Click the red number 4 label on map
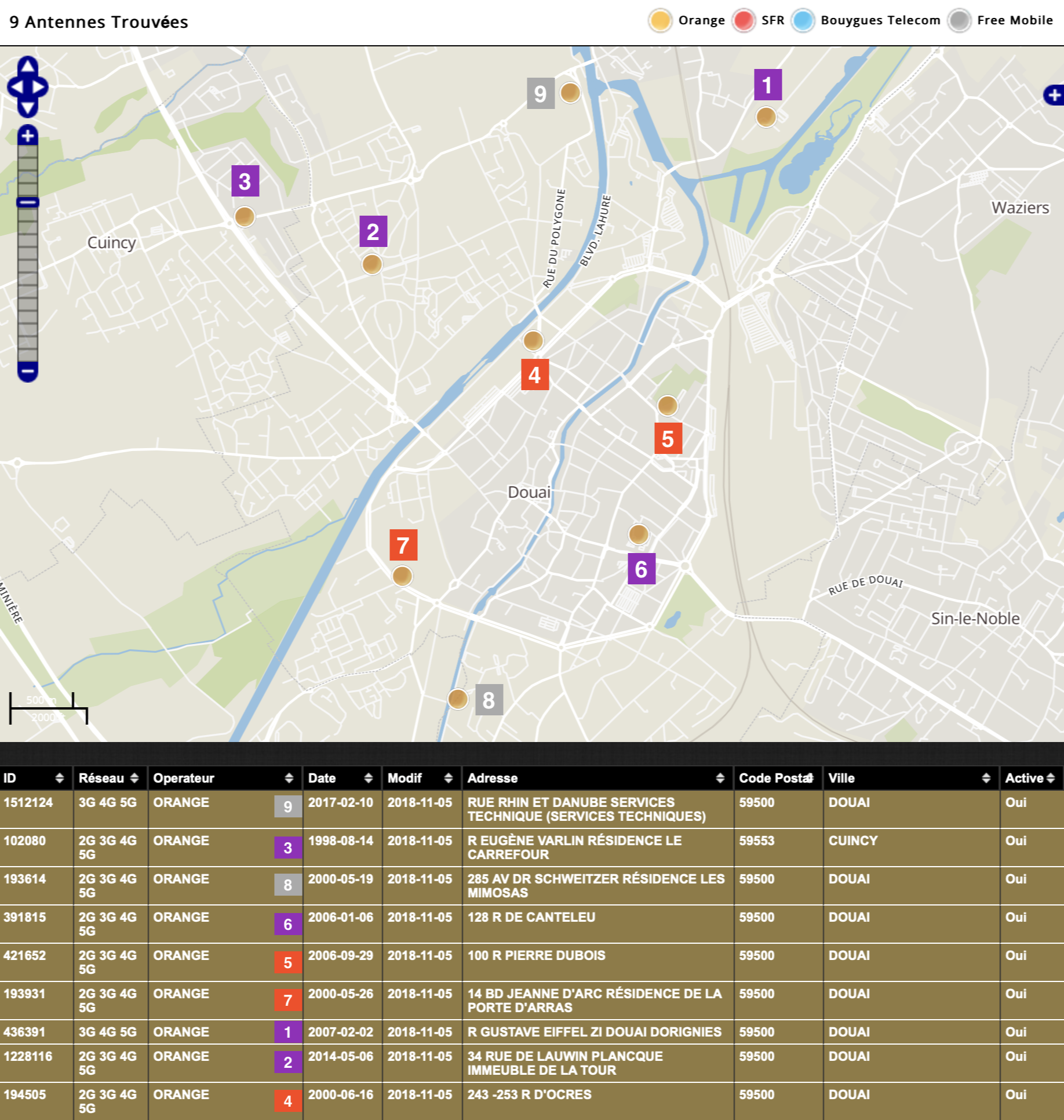 [535, 374]
